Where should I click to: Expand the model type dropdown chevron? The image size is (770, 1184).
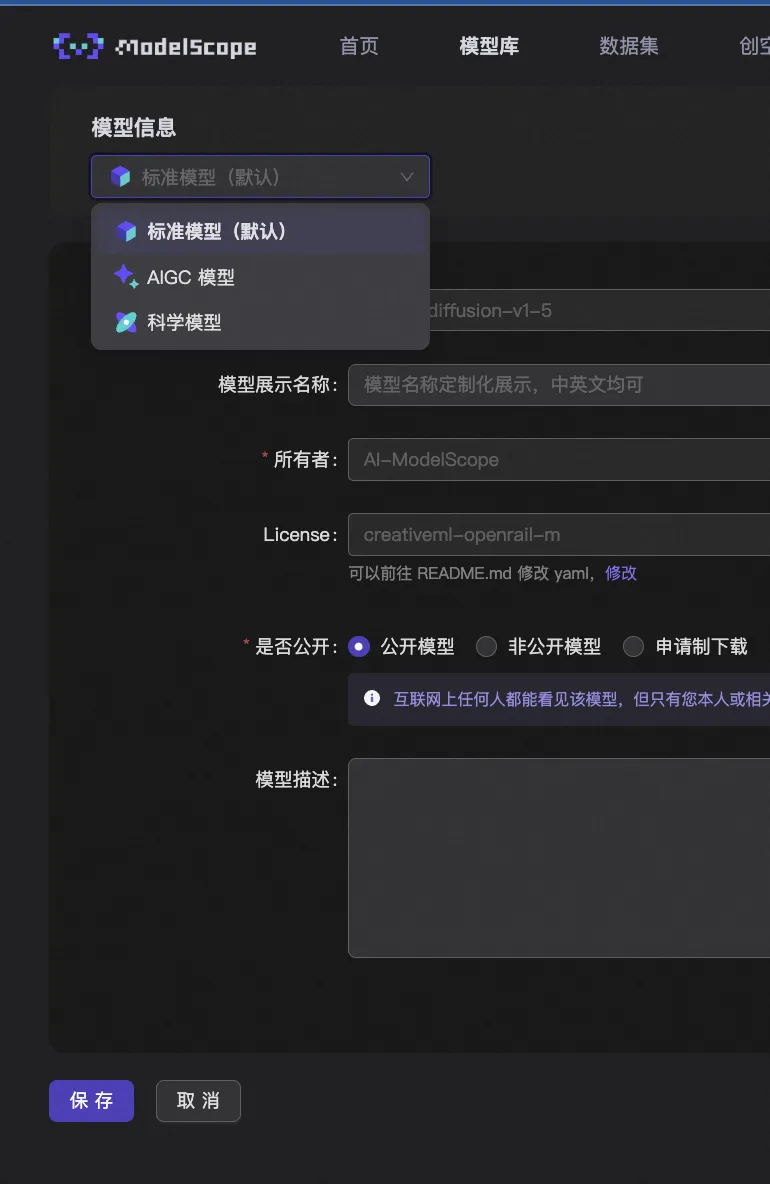[x=407, y=177]
